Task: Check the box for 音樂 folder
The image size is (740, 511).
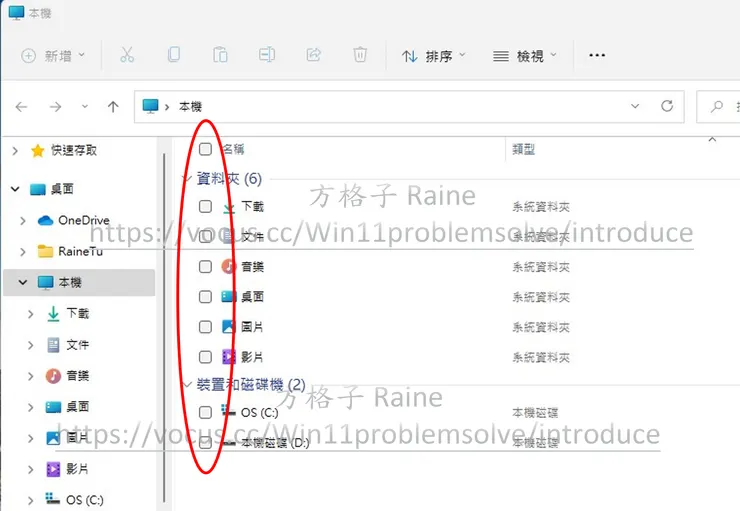Action: [205, 267]
